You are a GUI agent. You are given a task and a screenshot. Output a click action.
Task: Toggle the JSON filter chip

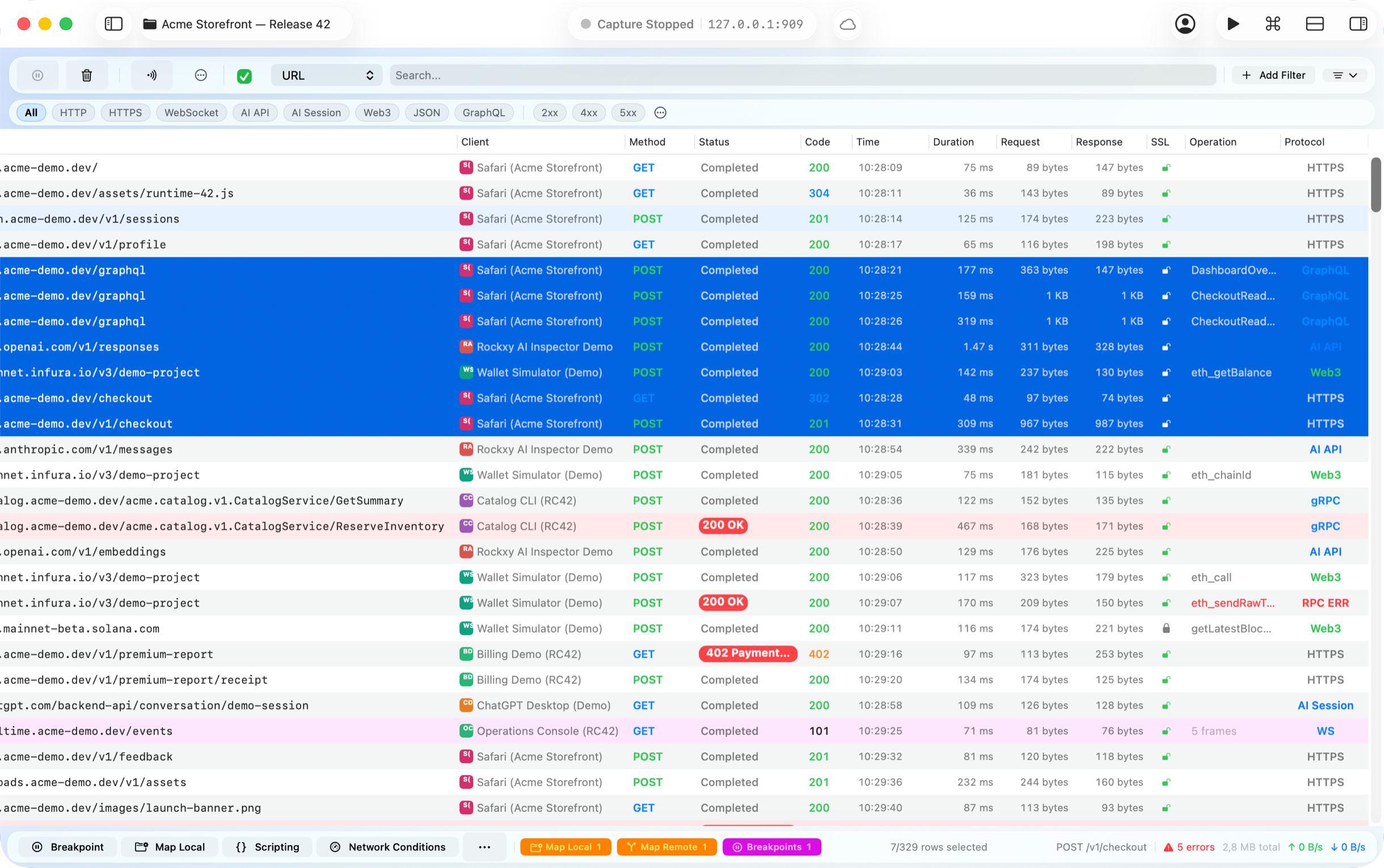click(427, 112)
